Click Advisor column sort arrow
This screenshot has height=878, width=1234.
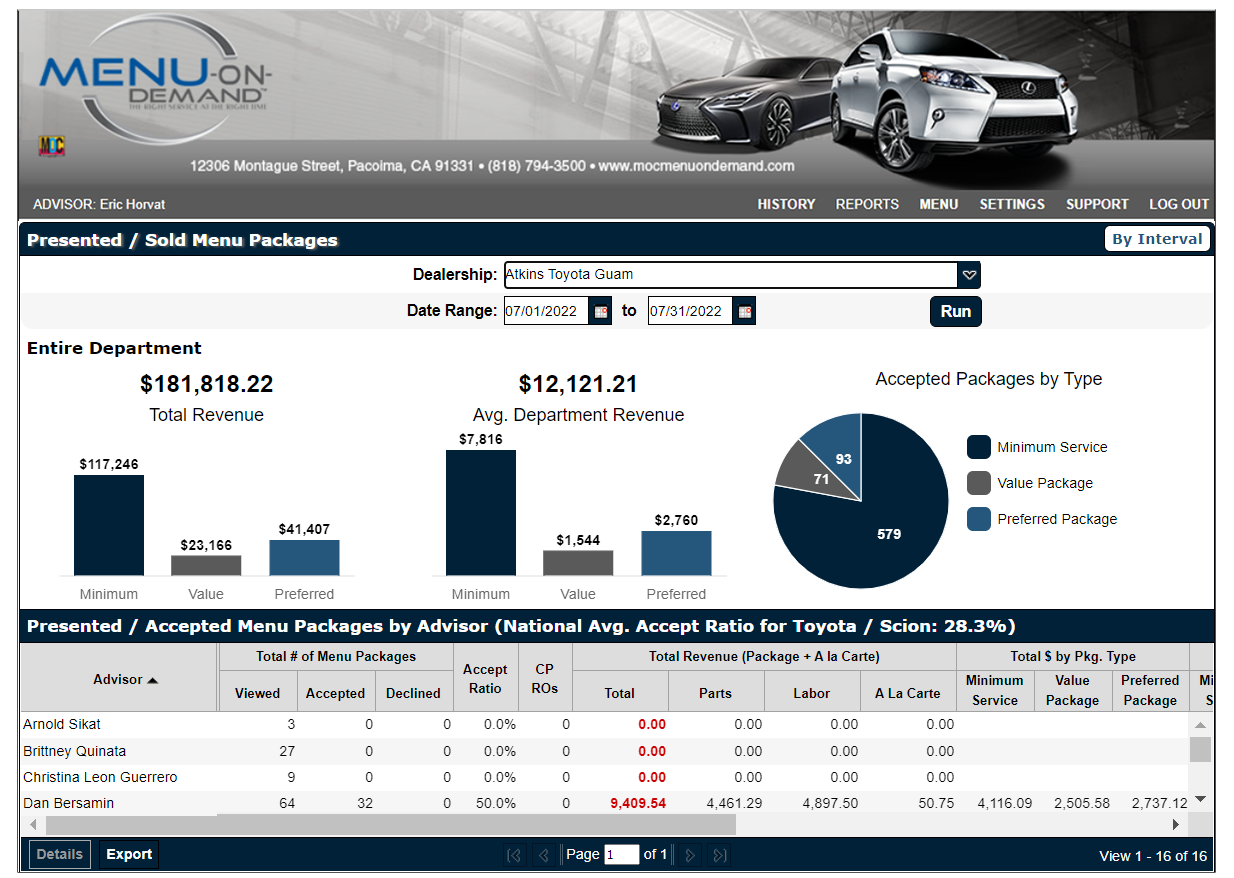(x=153, y=680)
